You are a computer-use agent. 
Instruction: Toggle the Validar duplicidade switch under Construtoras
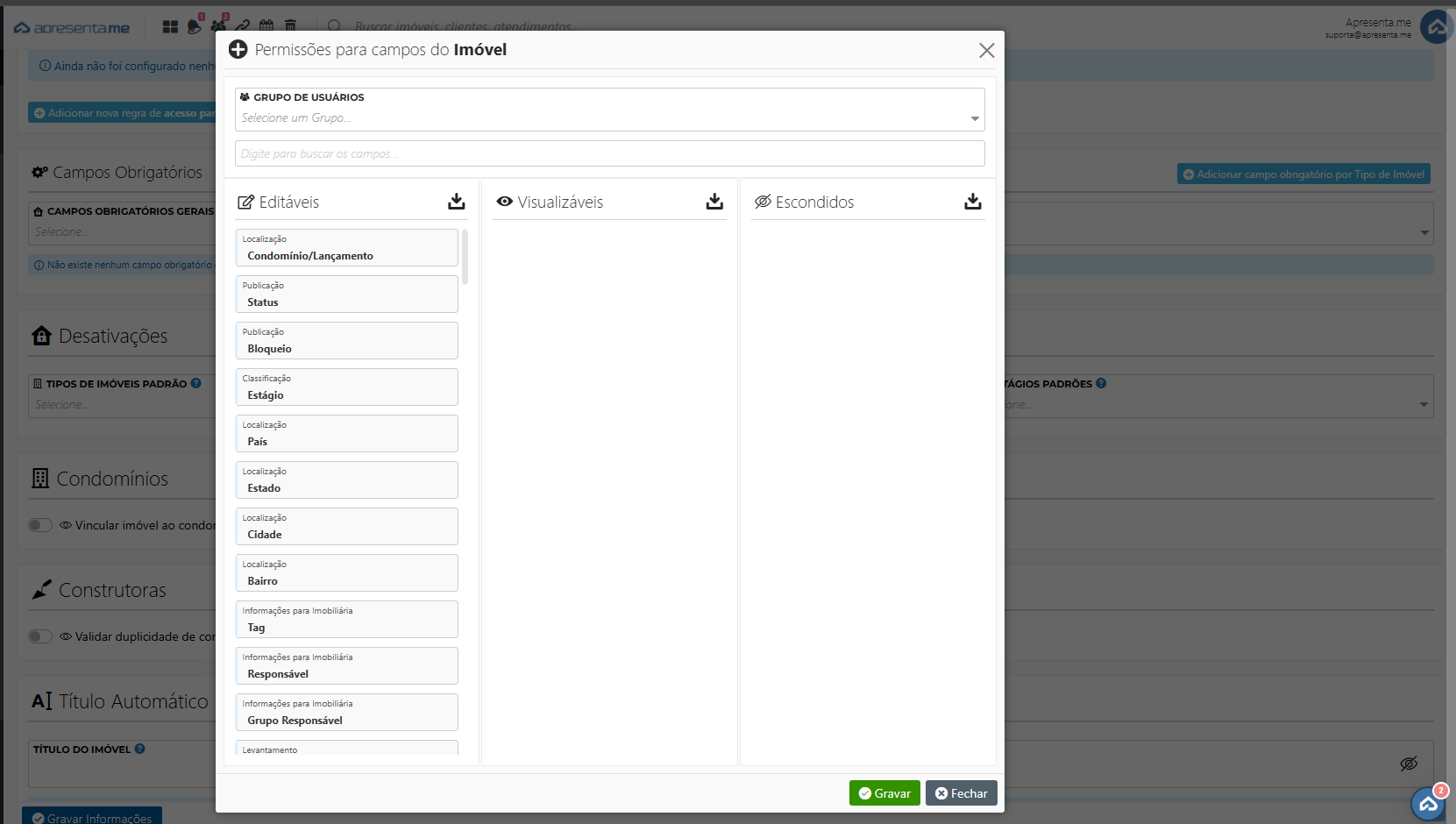click(40, 636)
